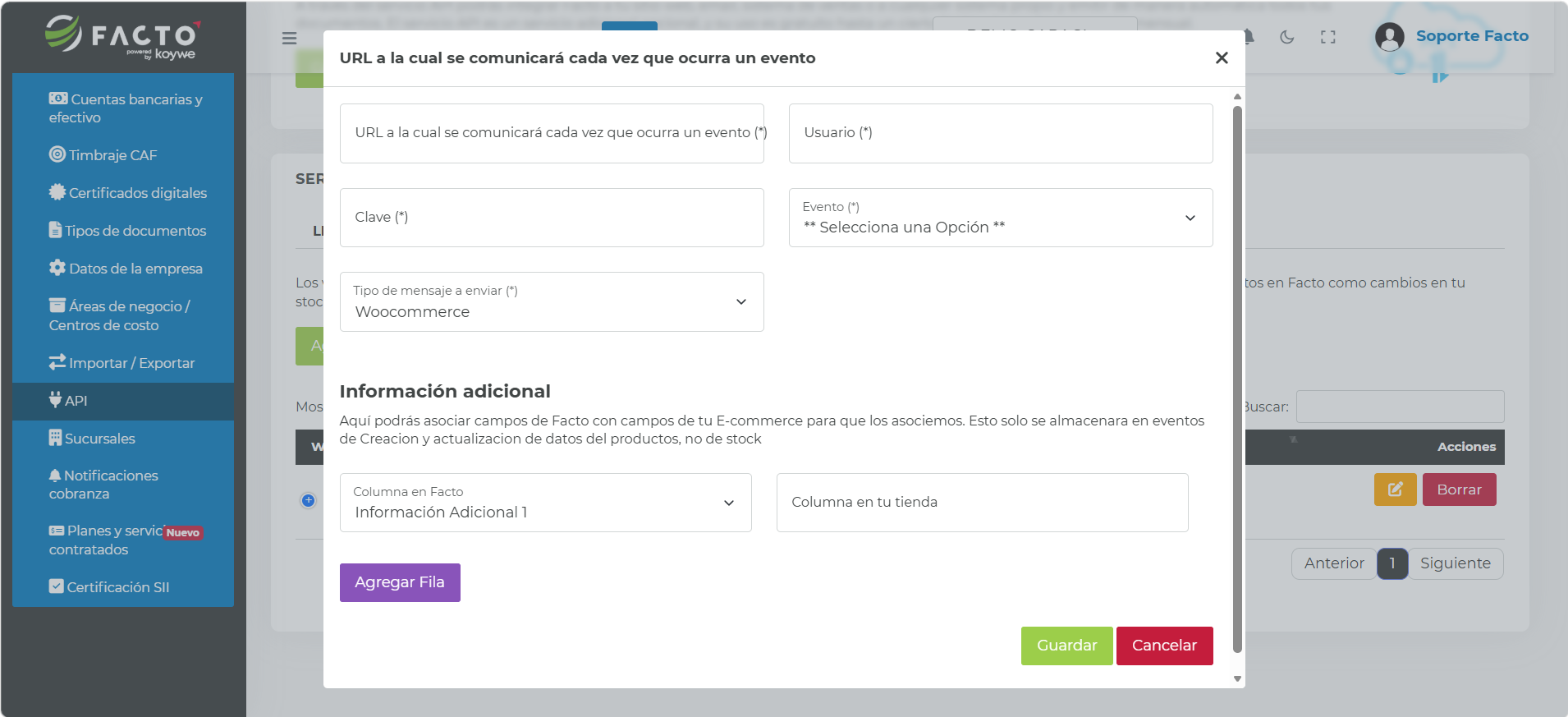The width and height of the screenshot is (1568, 717).
Task: Open the Evento dropdown
Action: coord(1001,218)
